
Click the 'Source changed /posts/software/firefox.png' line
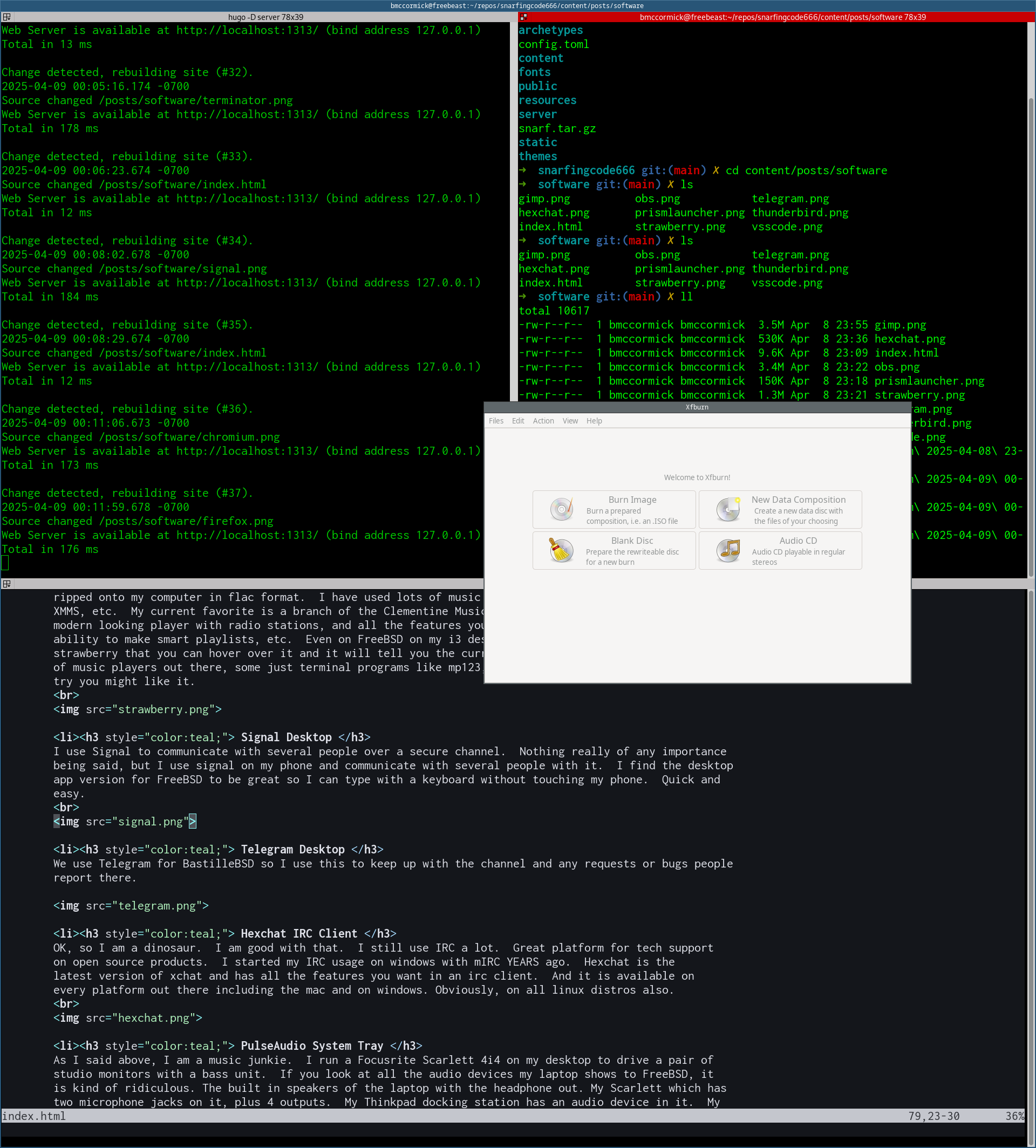point(137,521)
